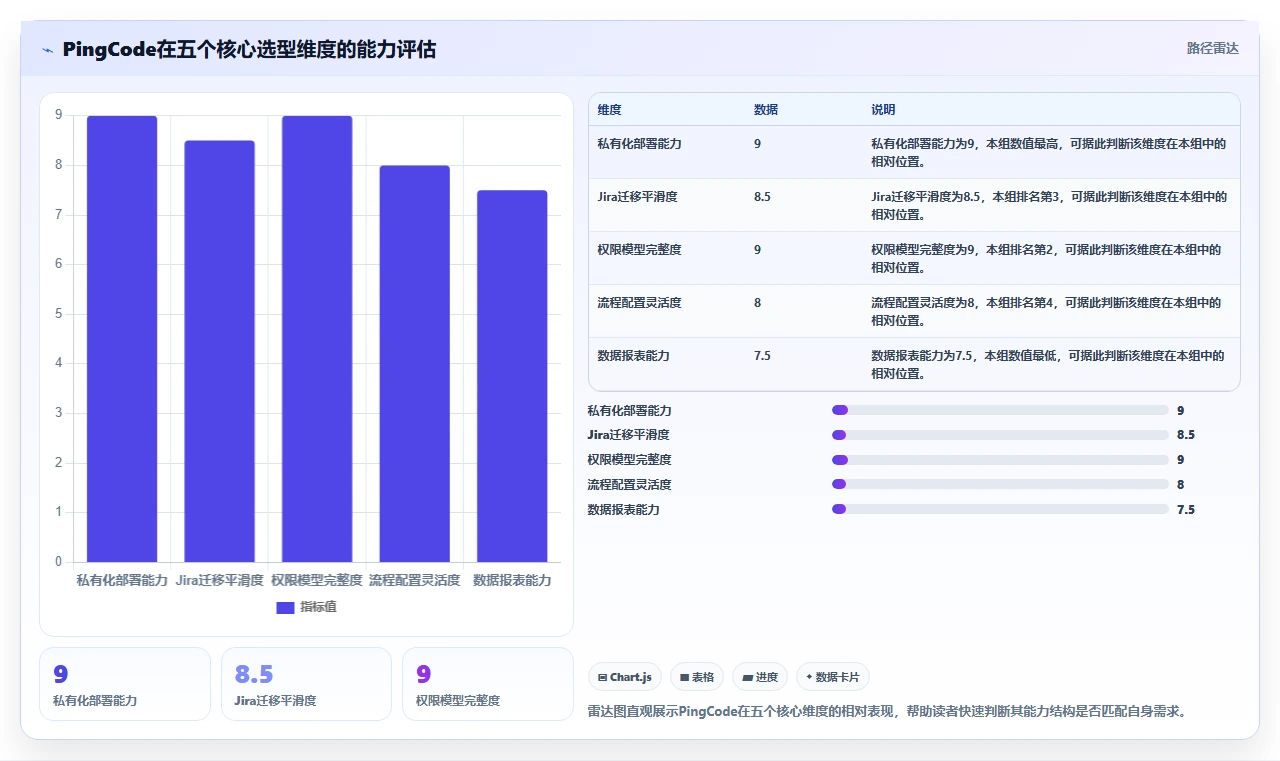
Task: Click the 流程配置灵活度 progress row label
Action: [629, 485]
